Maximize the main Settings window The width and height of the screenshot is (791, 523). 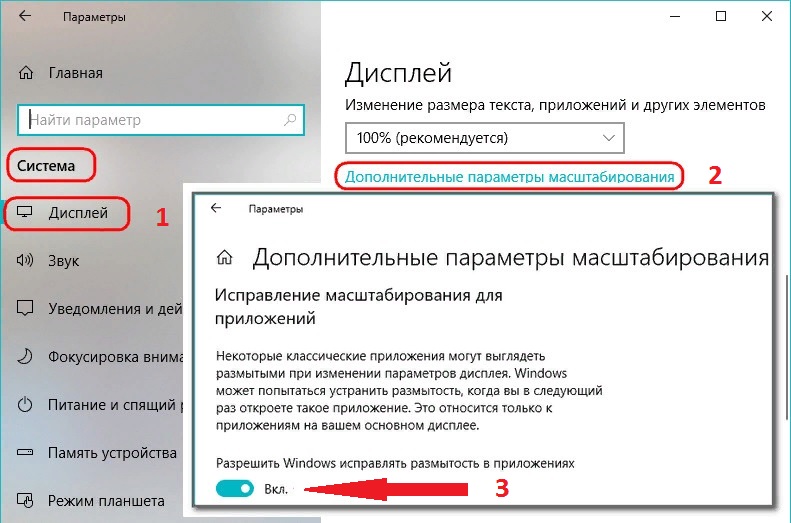point(721,16)
